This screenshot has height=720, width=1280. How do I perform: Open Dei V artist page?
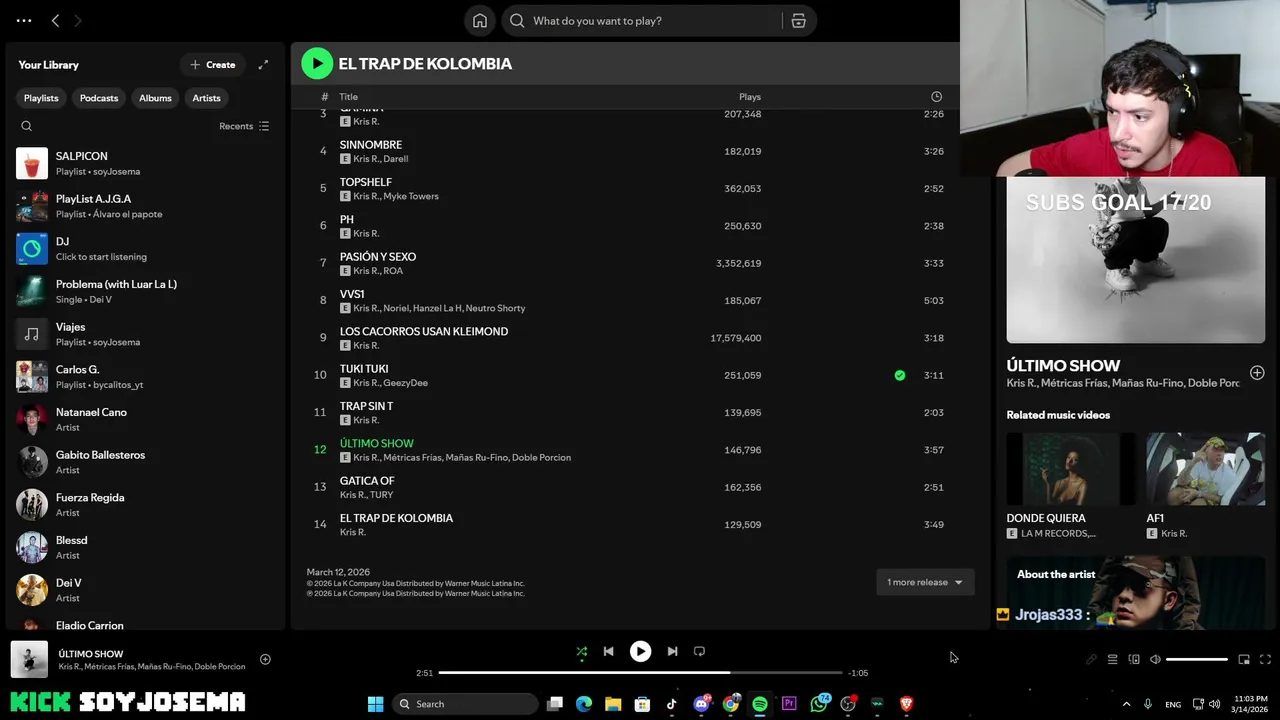pyautogui.click(x=145, y=590)
